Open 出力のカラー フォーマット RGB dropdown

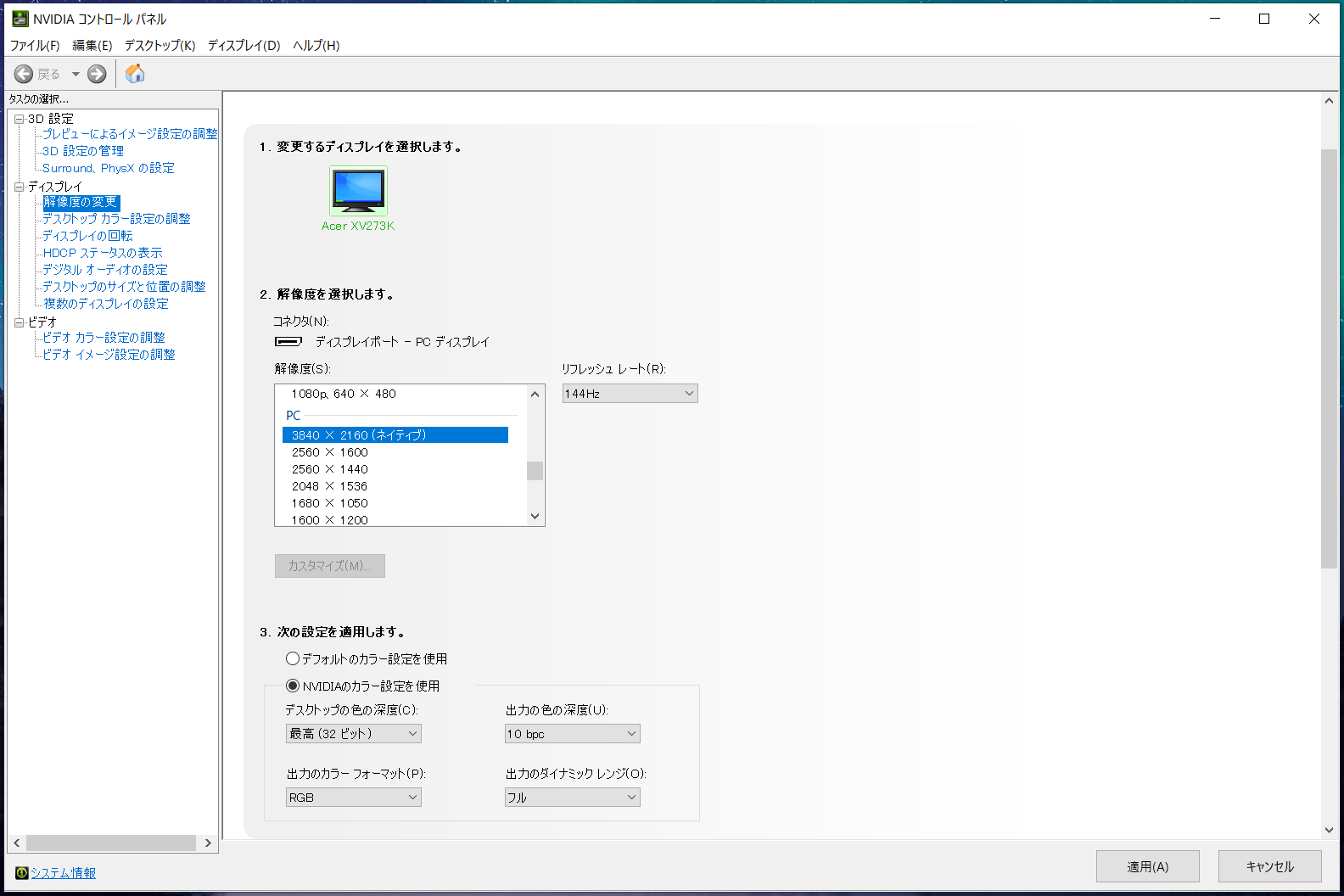[x=353, y=798]
